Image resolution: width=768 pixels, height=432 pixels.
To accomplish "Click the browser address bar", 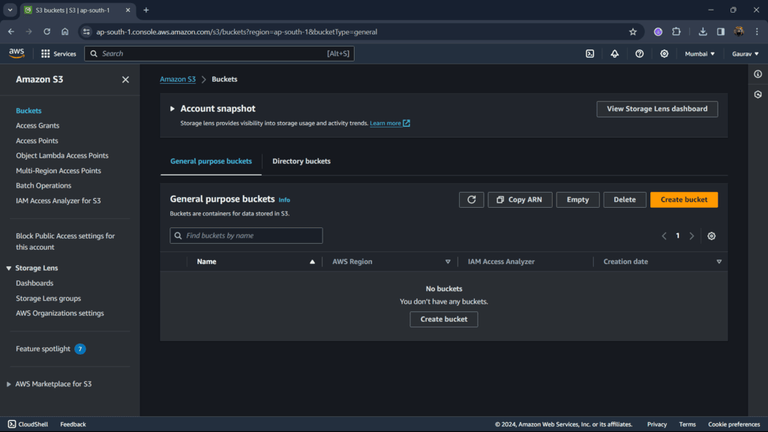I will tap(360, 32).
